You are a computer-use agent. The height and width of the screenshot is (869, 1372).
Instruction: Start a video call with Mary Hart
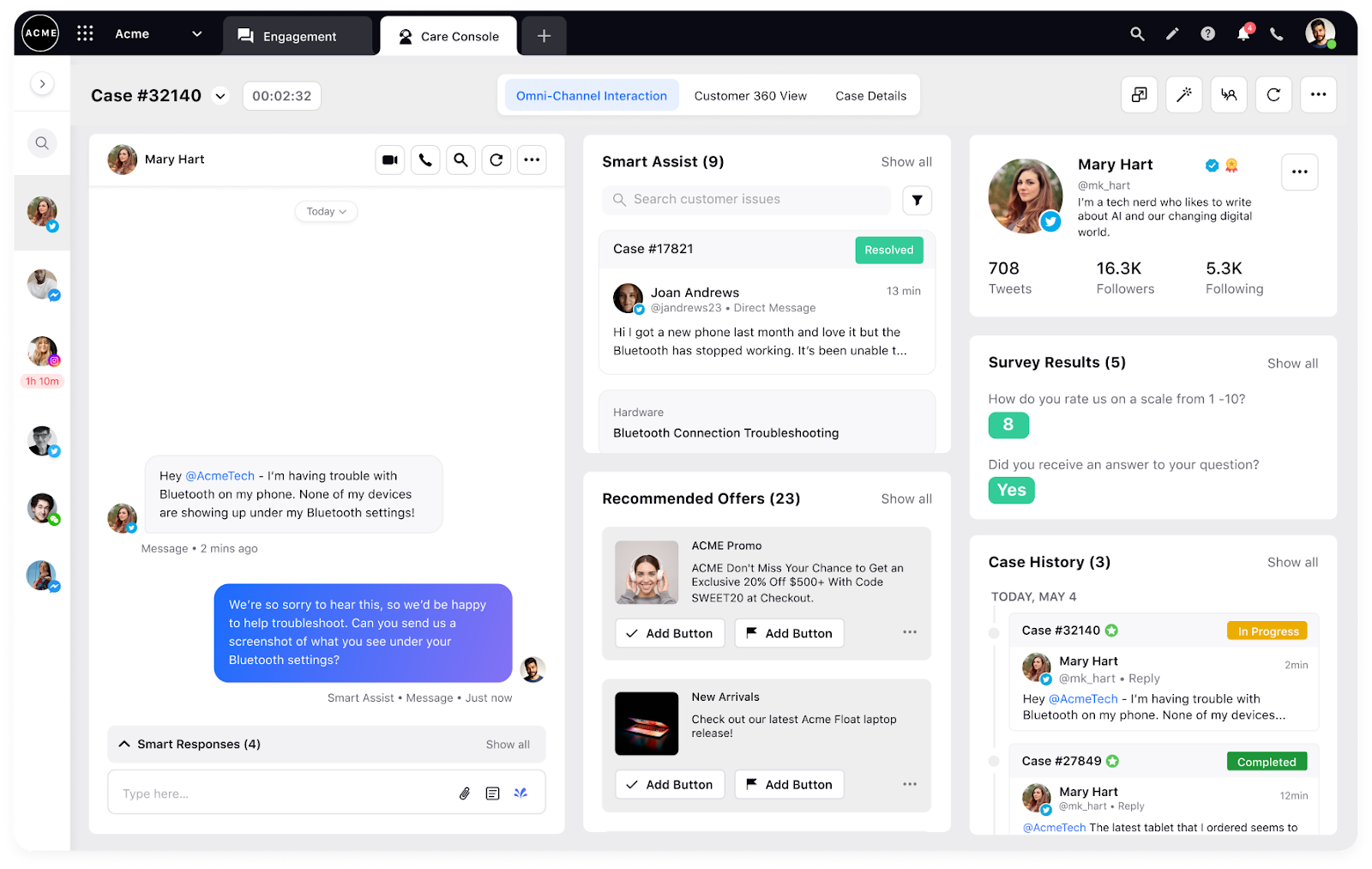tap(390, 160)
